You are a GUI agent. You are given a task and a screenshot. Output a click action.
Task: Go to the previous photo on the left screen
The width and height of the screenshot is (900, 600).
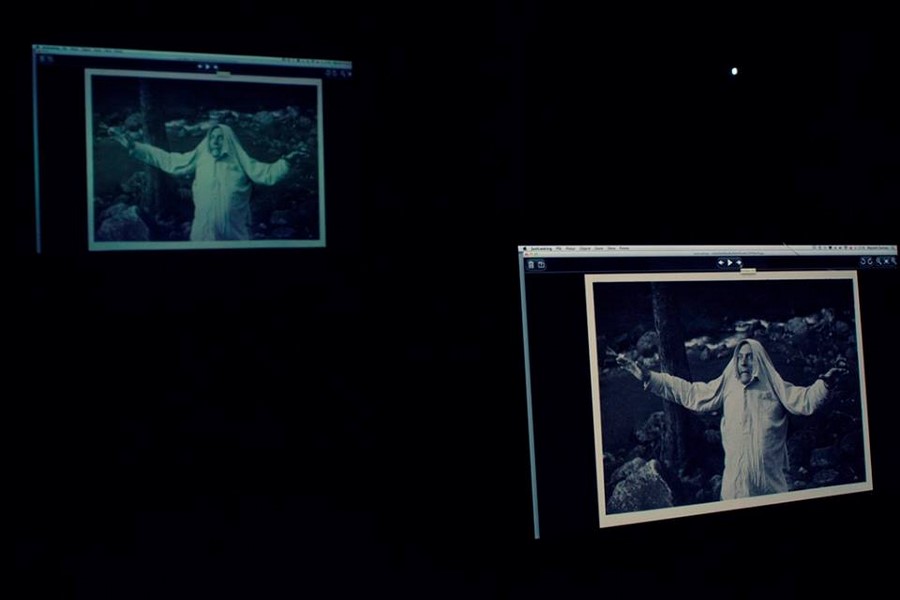point(200,67)
